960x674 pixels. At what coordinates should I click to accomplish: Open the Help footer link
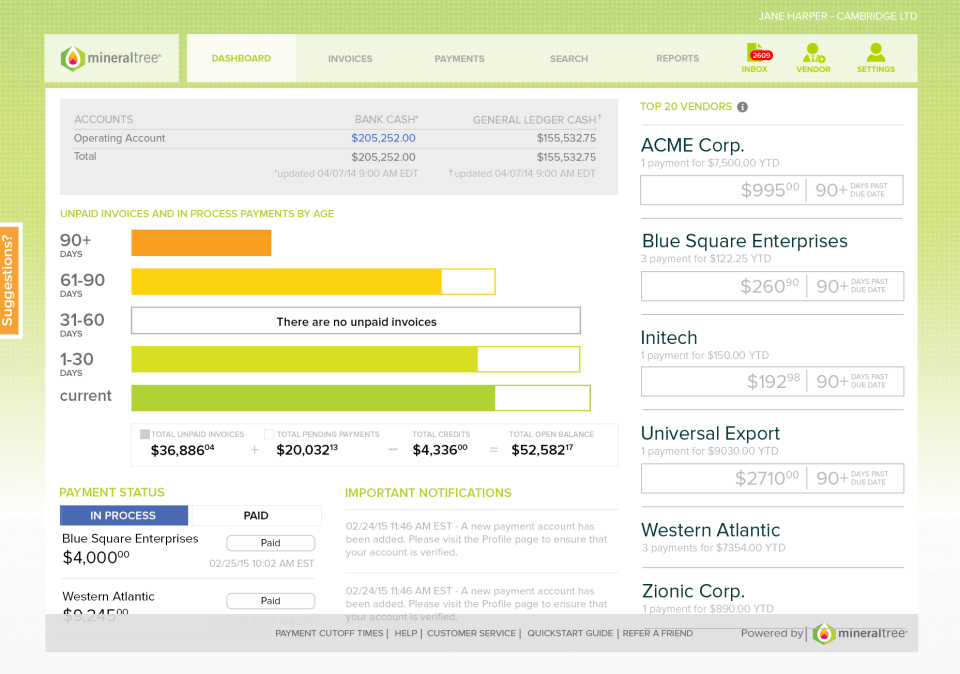tap(405, 634)
